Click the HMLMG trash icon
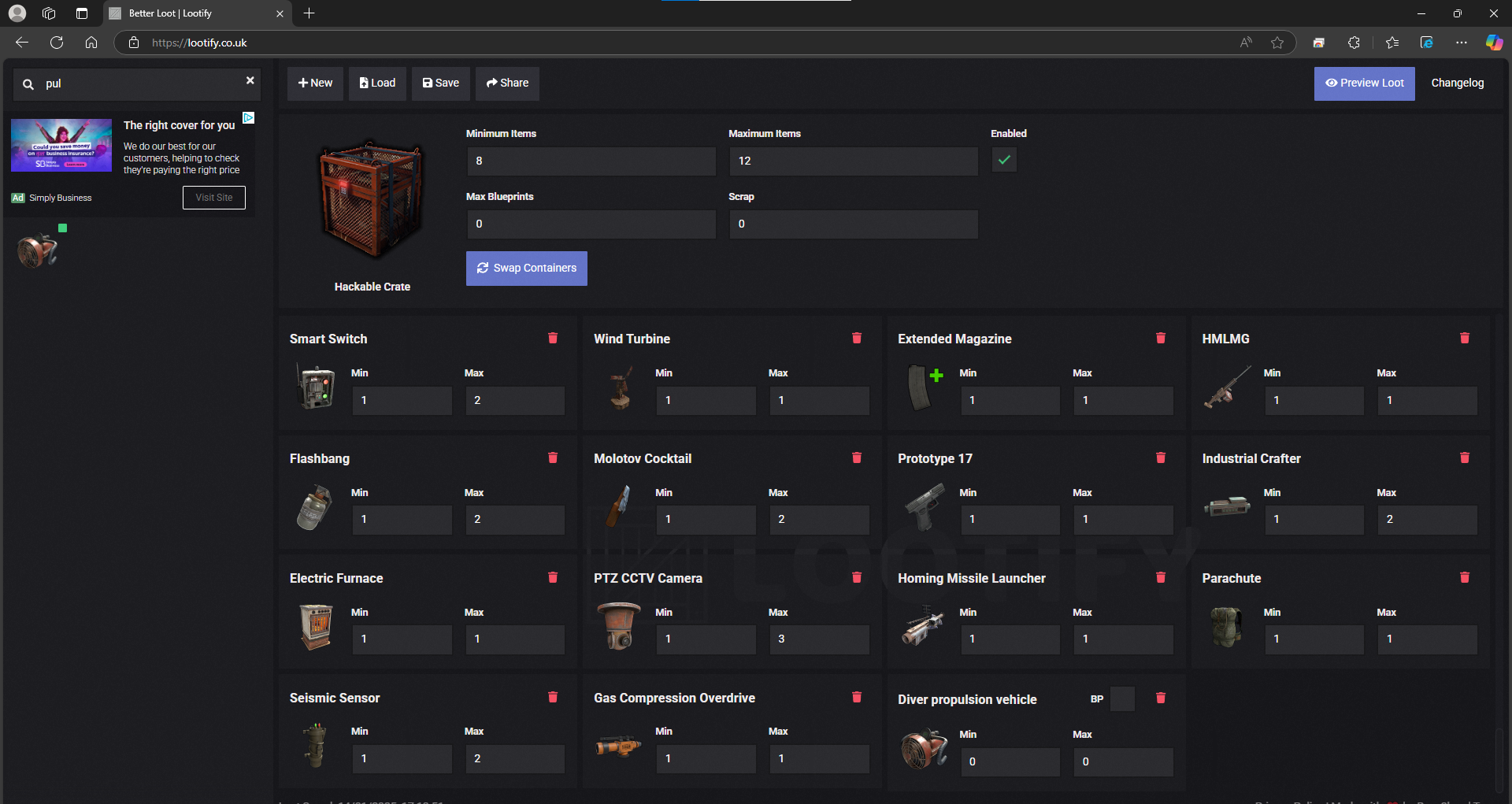The image size is (1512, 804). pyautogui.click(x=1465, y=338)
